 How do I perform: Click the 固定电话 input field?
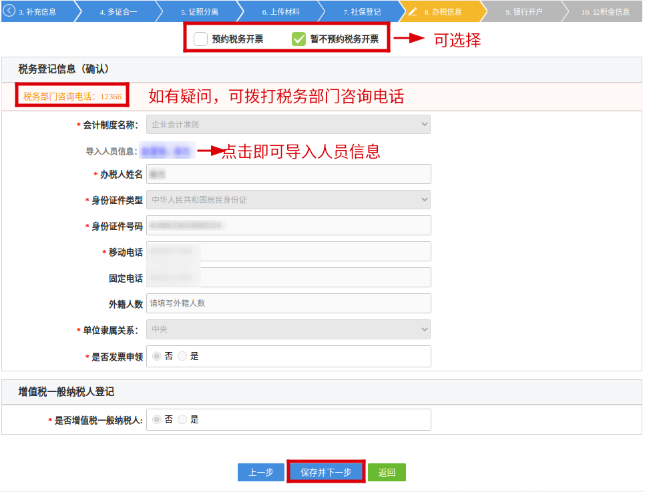point(288,278)
